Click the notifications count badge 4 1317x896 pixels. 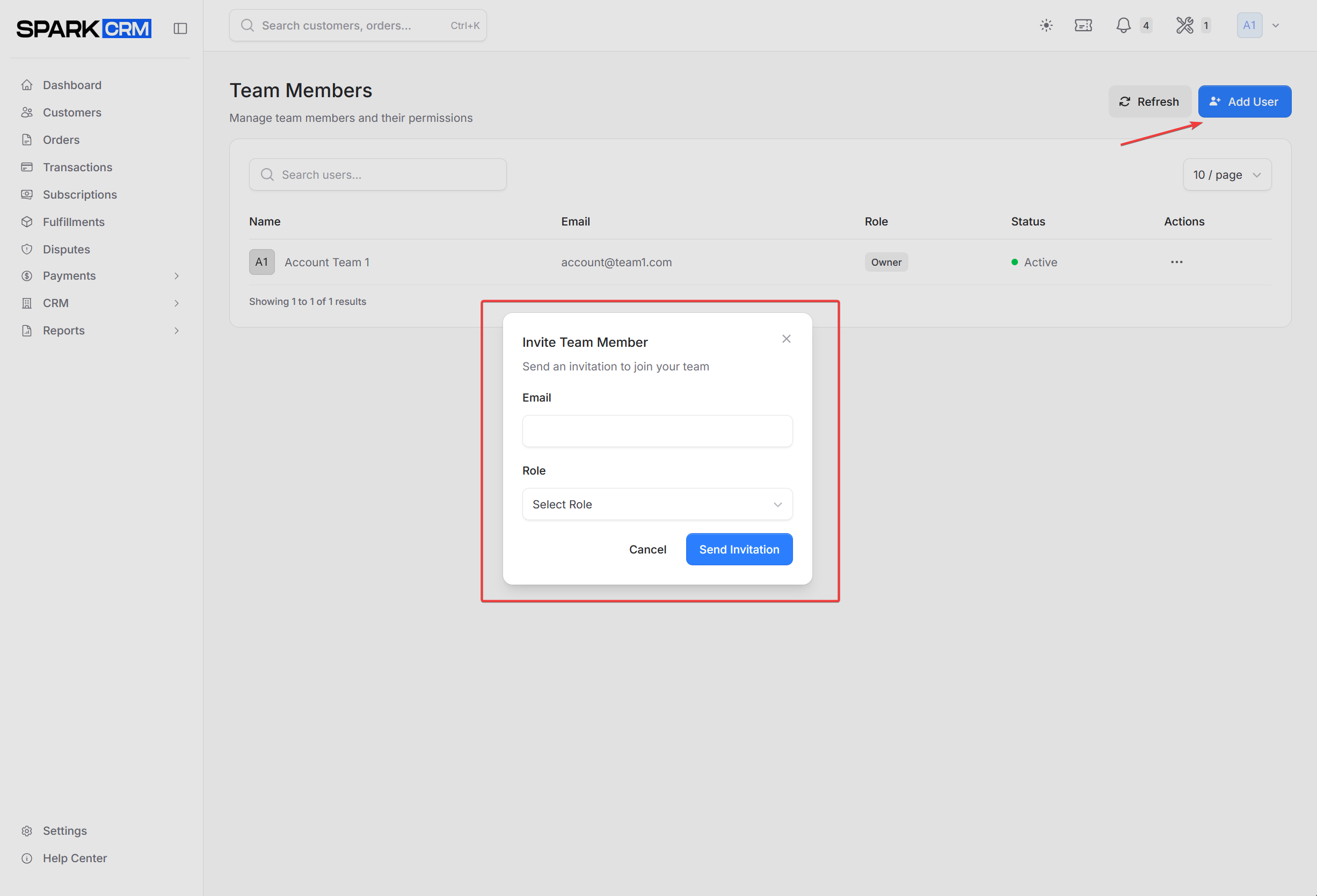coord(1146,26)
